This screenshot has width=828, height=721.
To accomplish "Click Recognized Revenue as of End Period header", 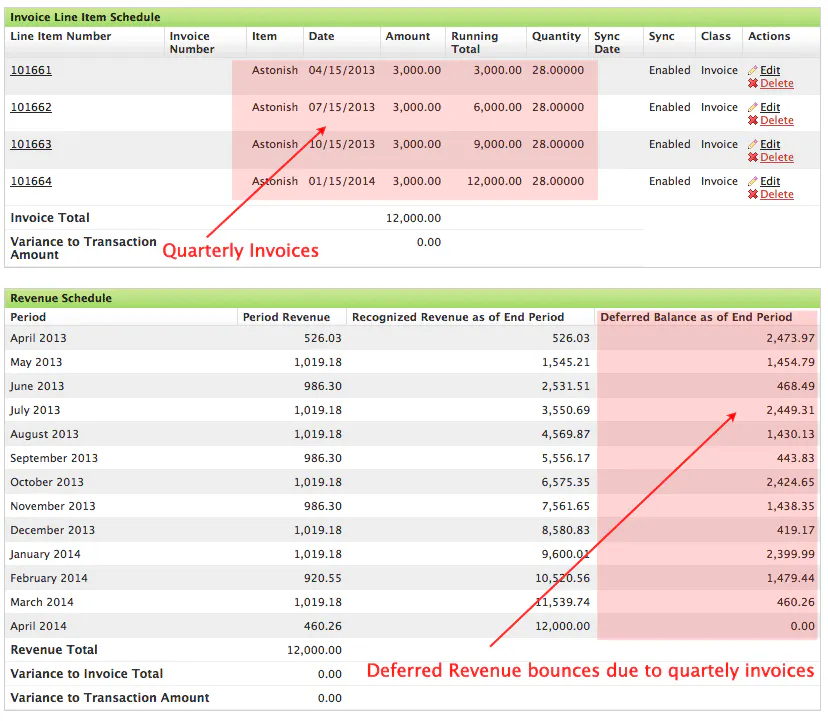I will pyautogui.click(x=458, y=317).
